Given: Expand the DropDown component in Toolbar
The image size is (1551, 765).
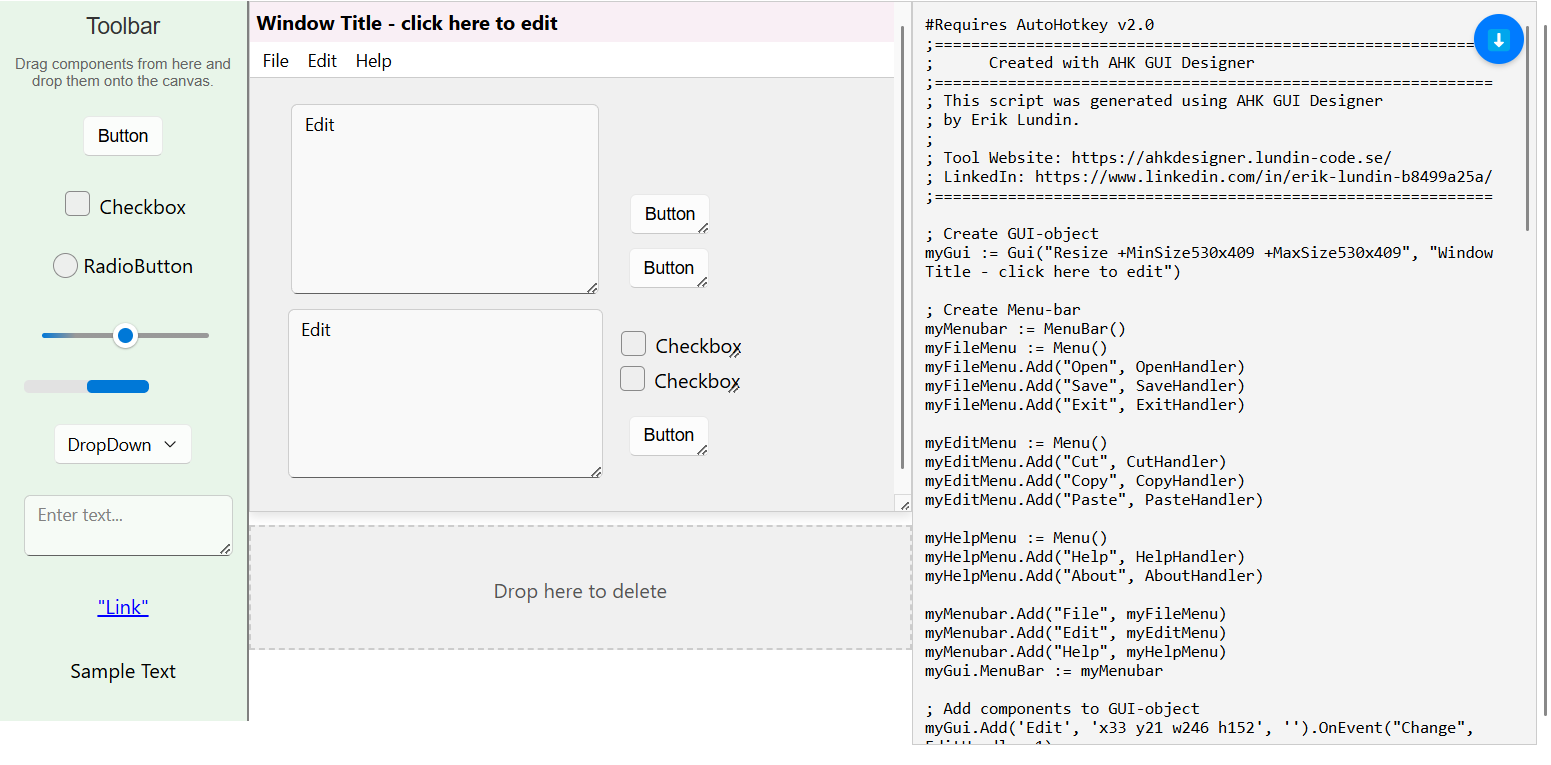Looking at the screenshot, I should (x=123, y=445).
